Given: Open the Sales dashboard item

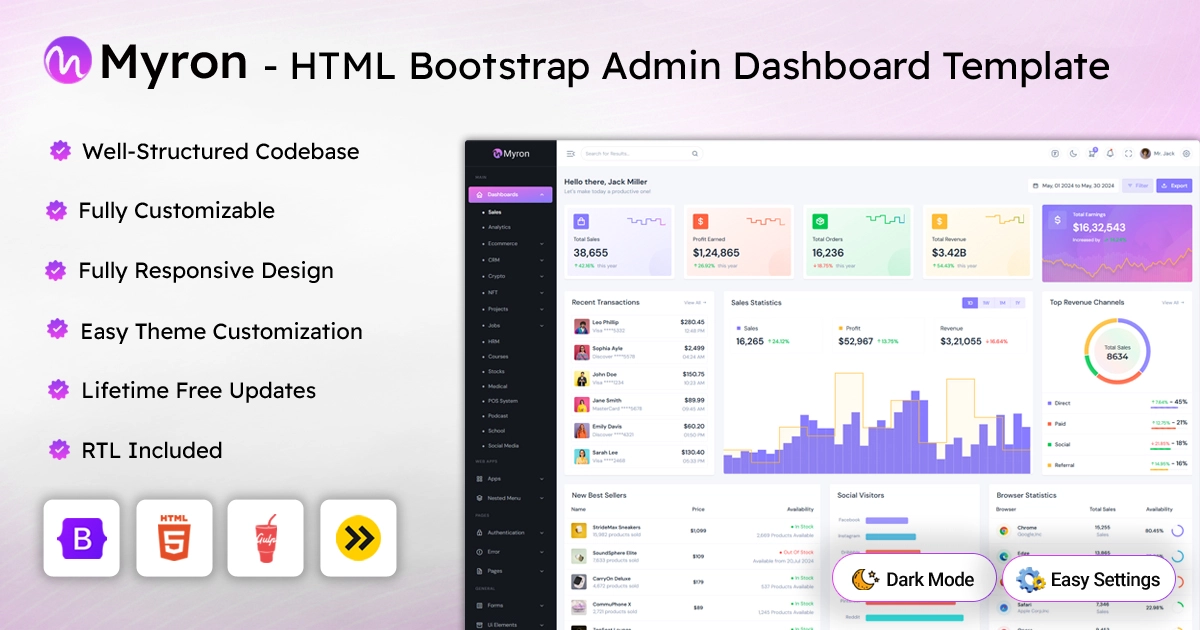Looking at the screenshot, I should [x=495, y=212].
